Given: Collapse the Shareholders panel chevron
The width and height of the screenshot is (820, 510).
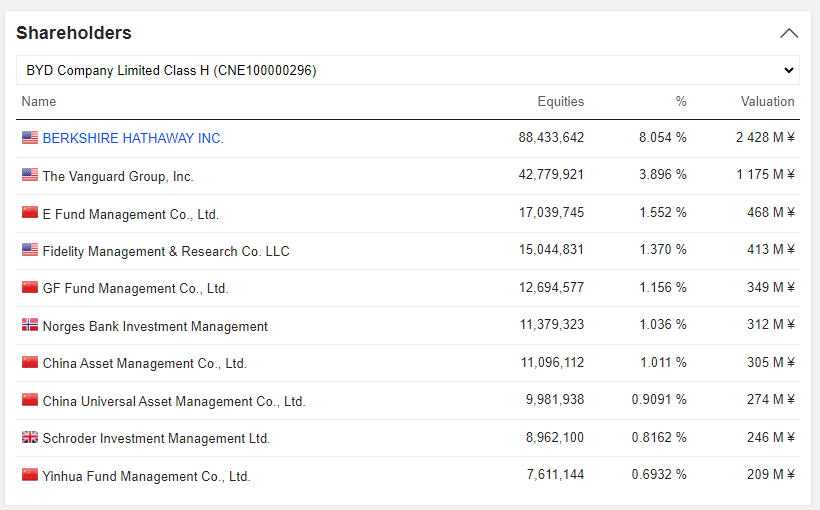Looking at the screenshot, I should tap(789, 33).
